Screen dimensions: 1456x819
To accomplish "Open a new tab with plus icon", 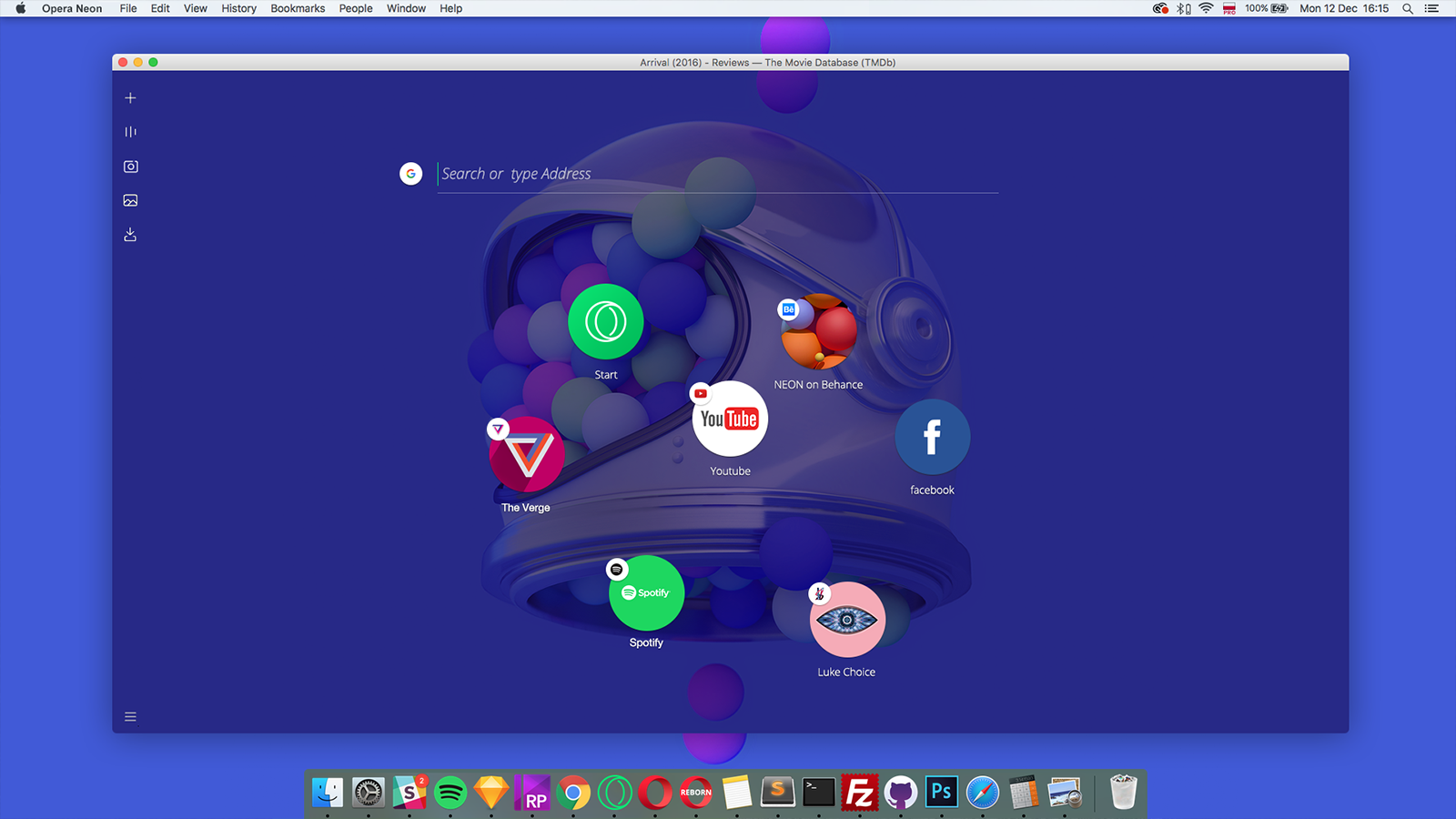I will pos(130,98).
